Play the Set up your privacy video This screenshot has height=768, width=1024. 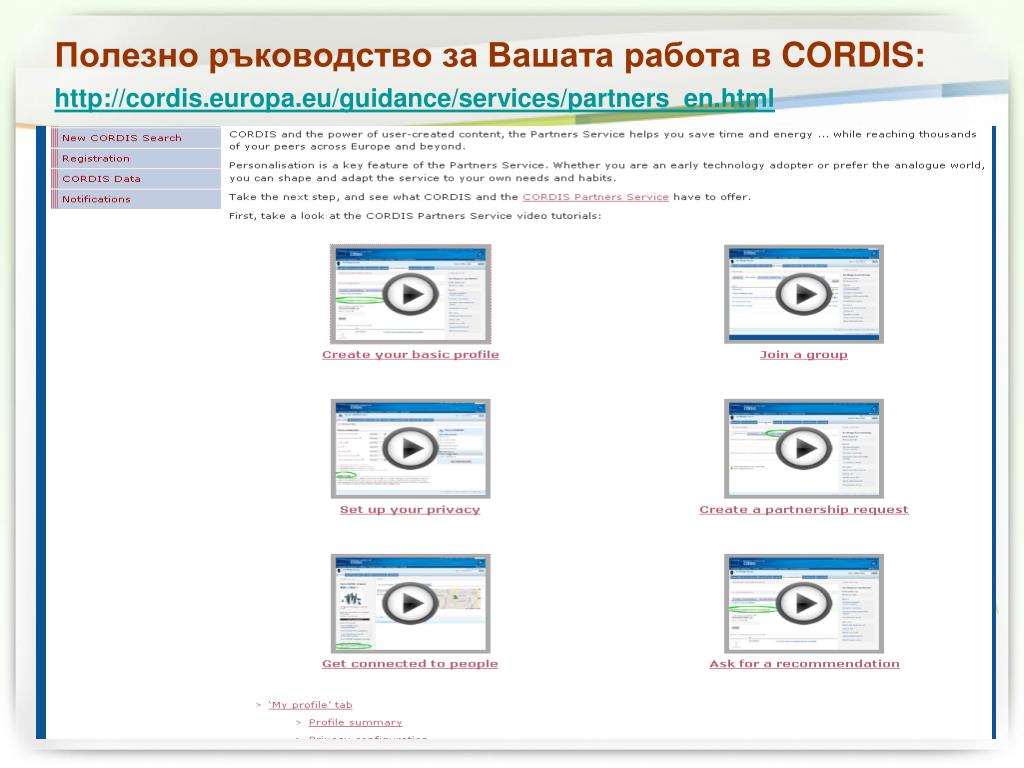(x=410, y=449)
